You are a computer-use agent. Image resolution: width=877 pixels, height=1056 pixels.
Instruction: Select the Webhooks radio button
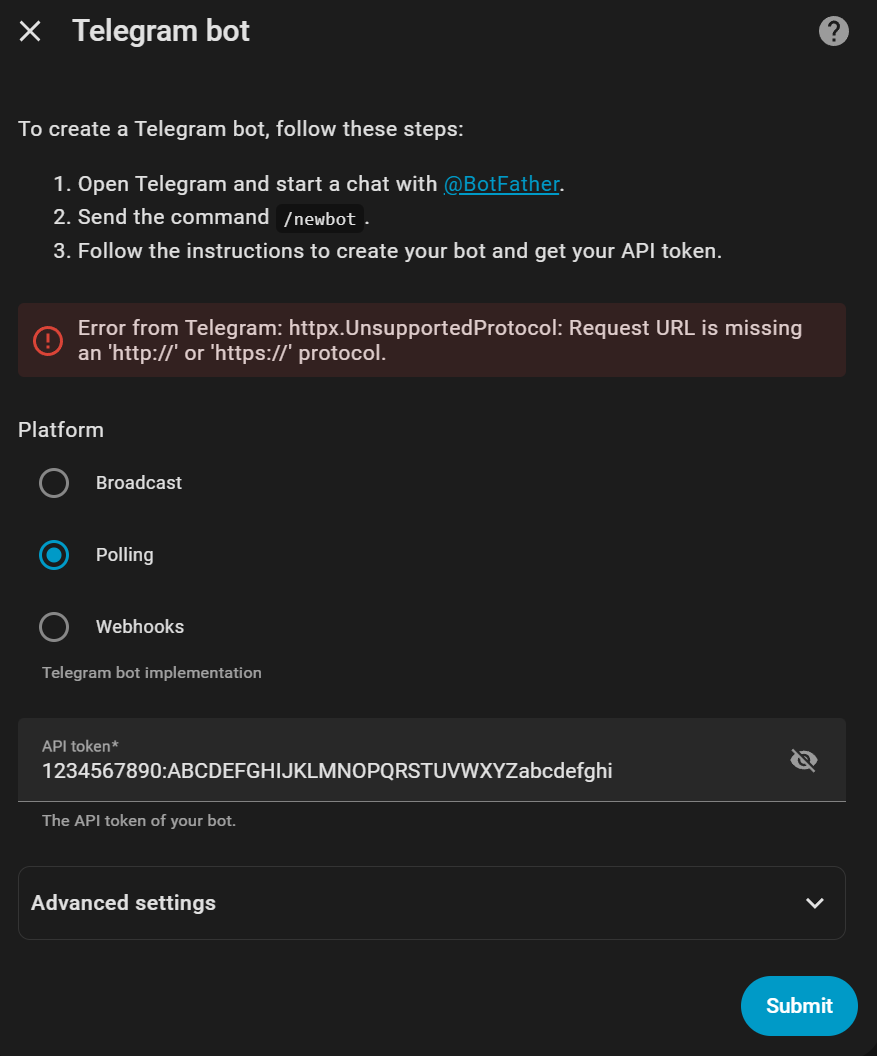(x=54, y=627)
